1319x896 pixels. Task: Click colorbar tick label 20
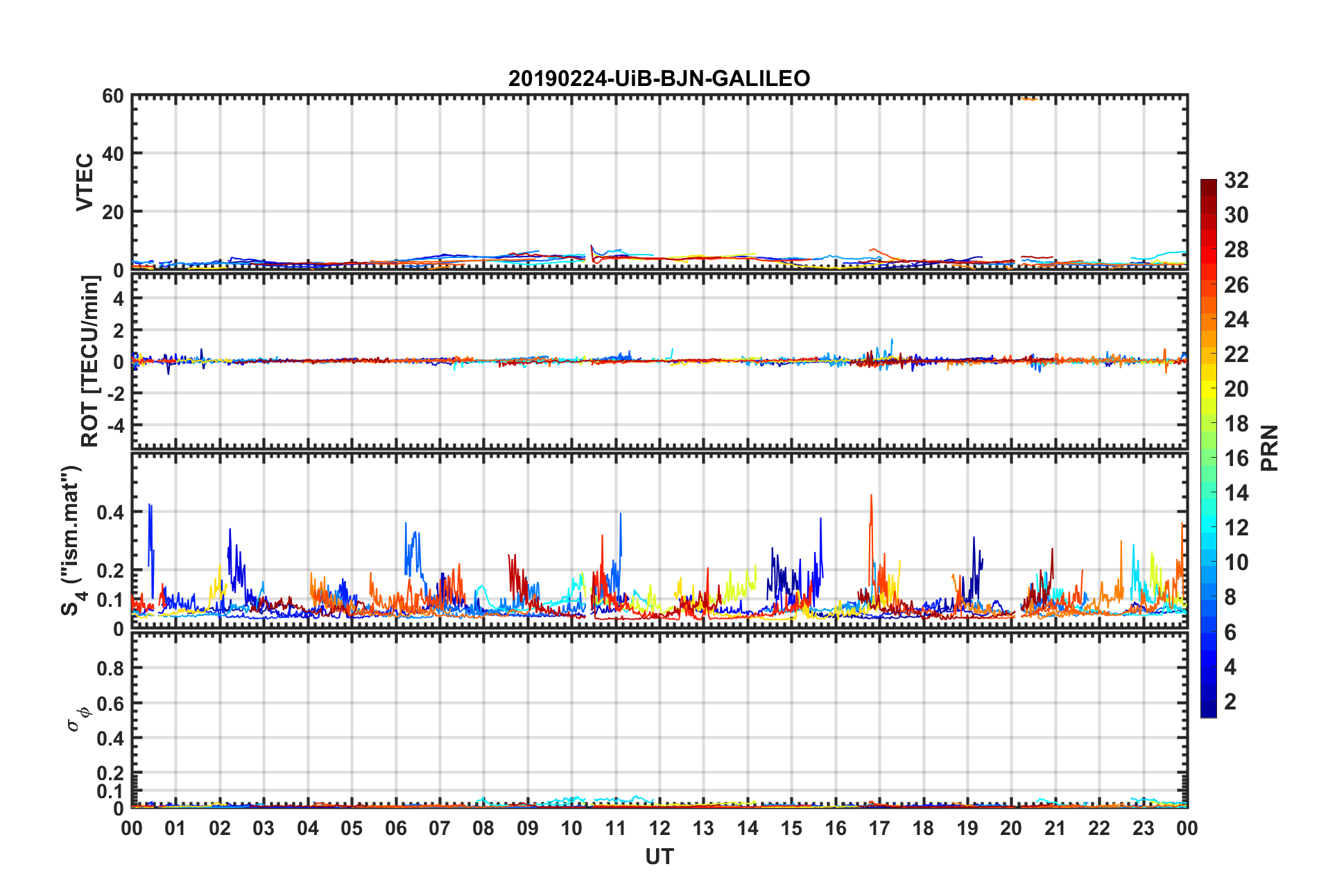click(1236, 389)
